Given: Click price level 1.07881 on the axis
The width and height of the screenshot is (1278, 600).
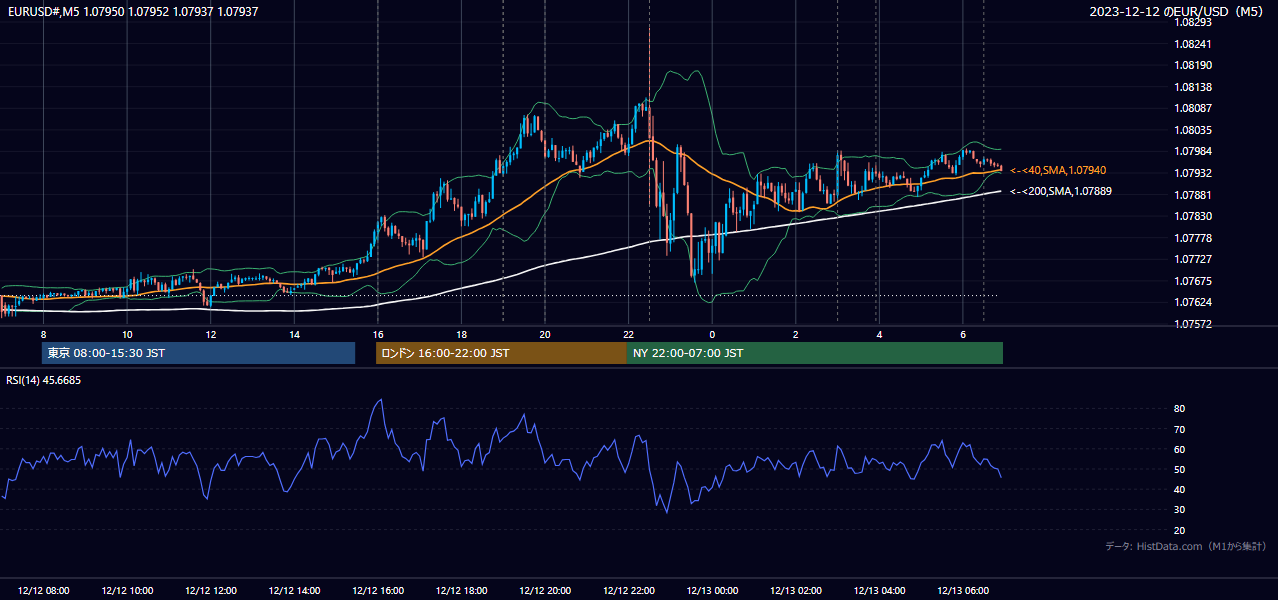Looking at the screenshot, I should [1194, 195].
